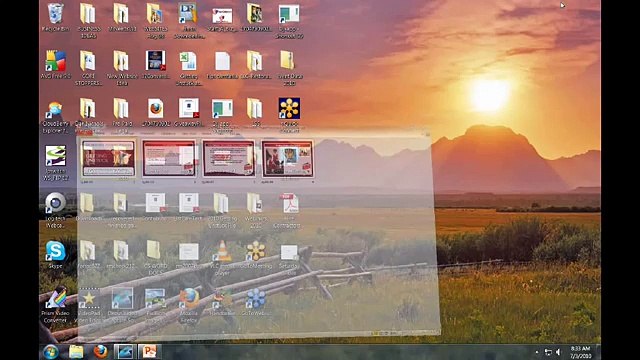640x360 pixels.
Task: Click the taskbar clock showing 8:33 AM
Action: [580, 352]
